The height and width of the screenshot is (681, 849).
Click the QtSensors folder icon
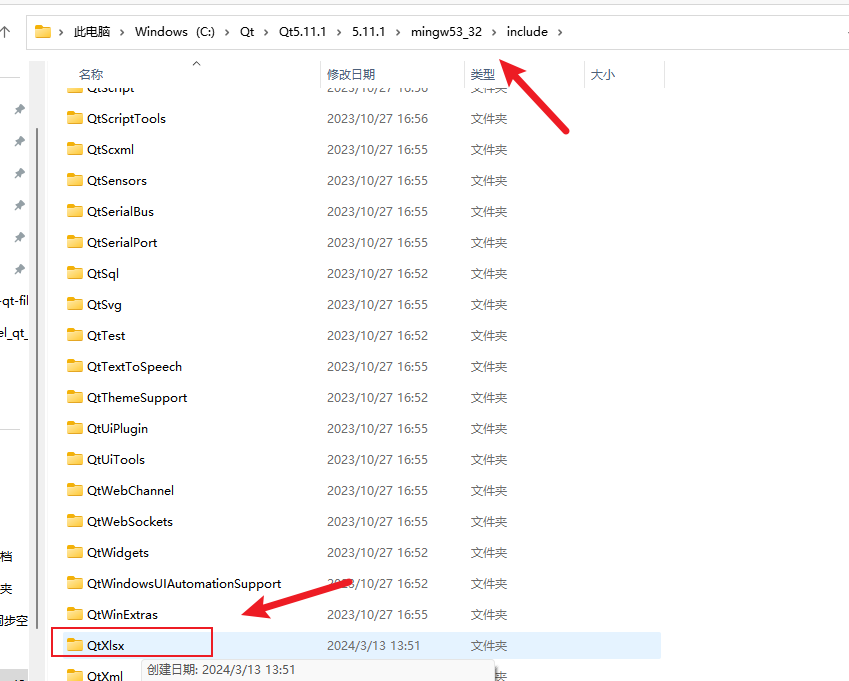tap(75, 180)
